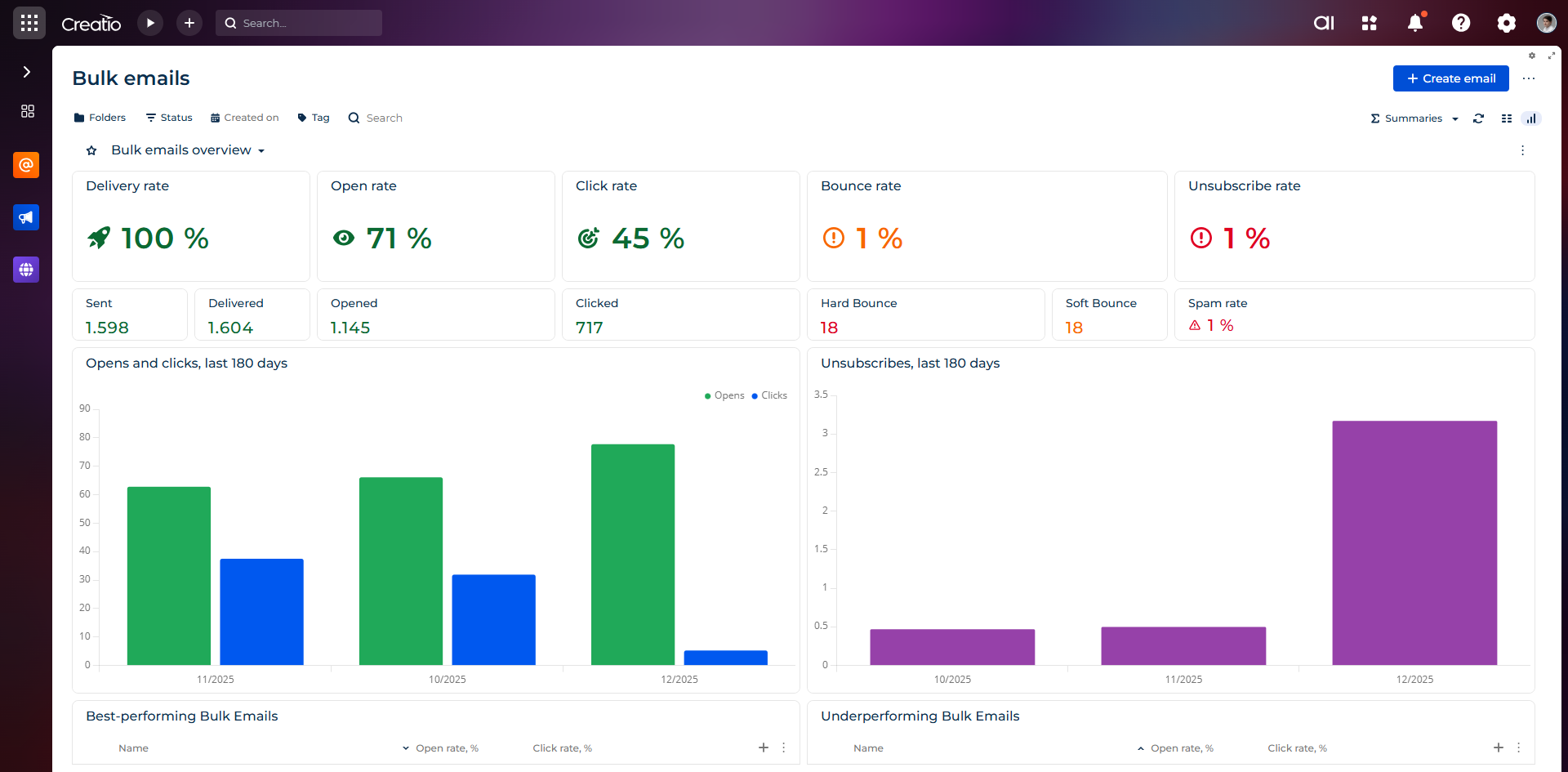Viewport: 1568px width, 772px height.
Task: Click the refresh data icon
Action: tap(1478, 118)
